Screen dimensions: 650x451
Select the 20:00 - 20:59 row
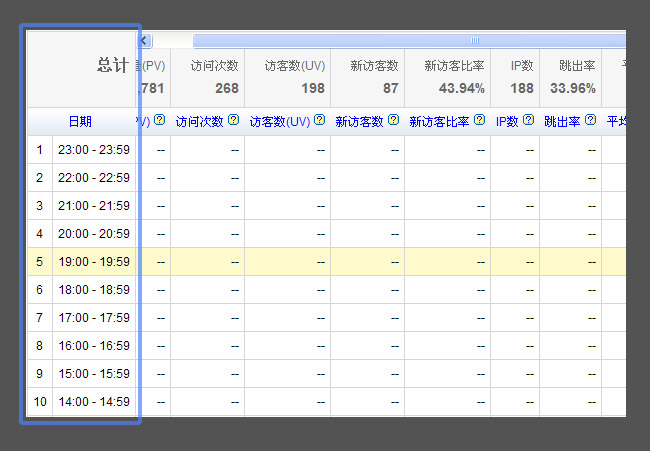[327, 234]
